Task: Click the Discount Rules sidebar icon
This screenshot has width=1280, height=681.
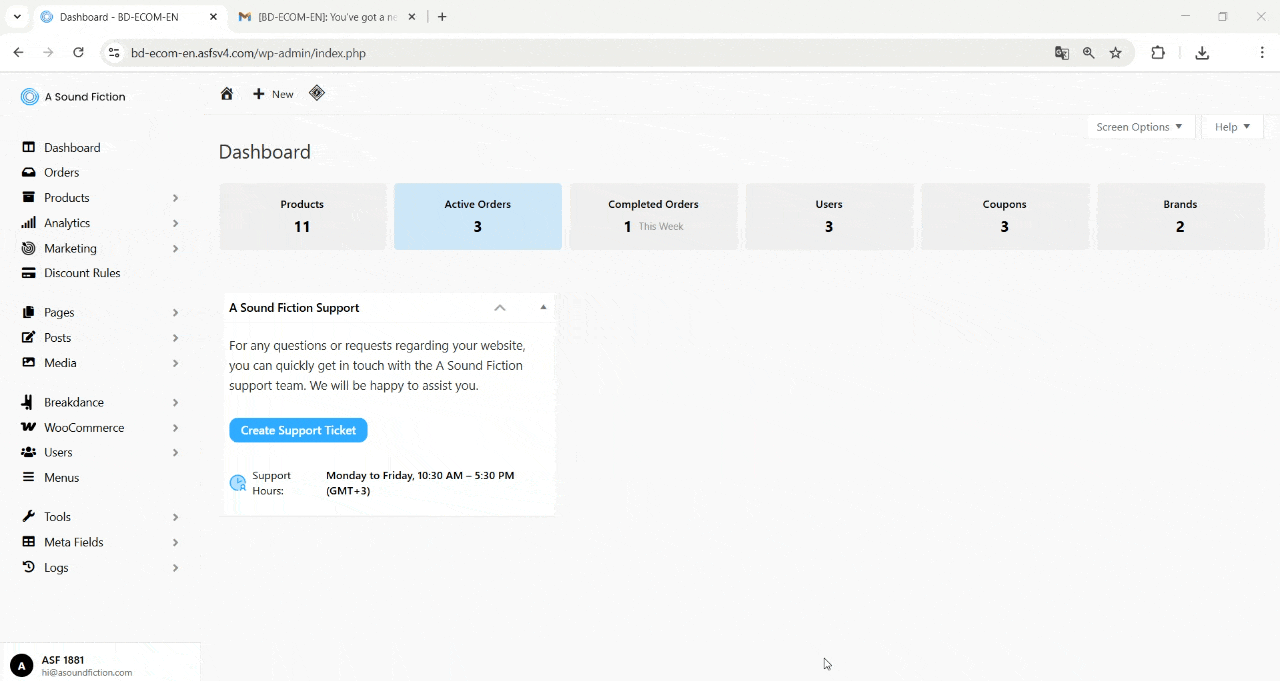Action: (x=28, y=272)
